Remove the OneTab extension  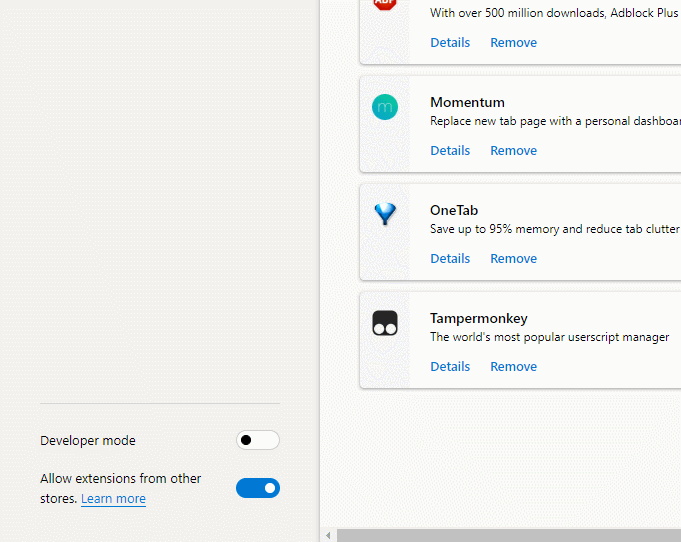click(513, 259)
